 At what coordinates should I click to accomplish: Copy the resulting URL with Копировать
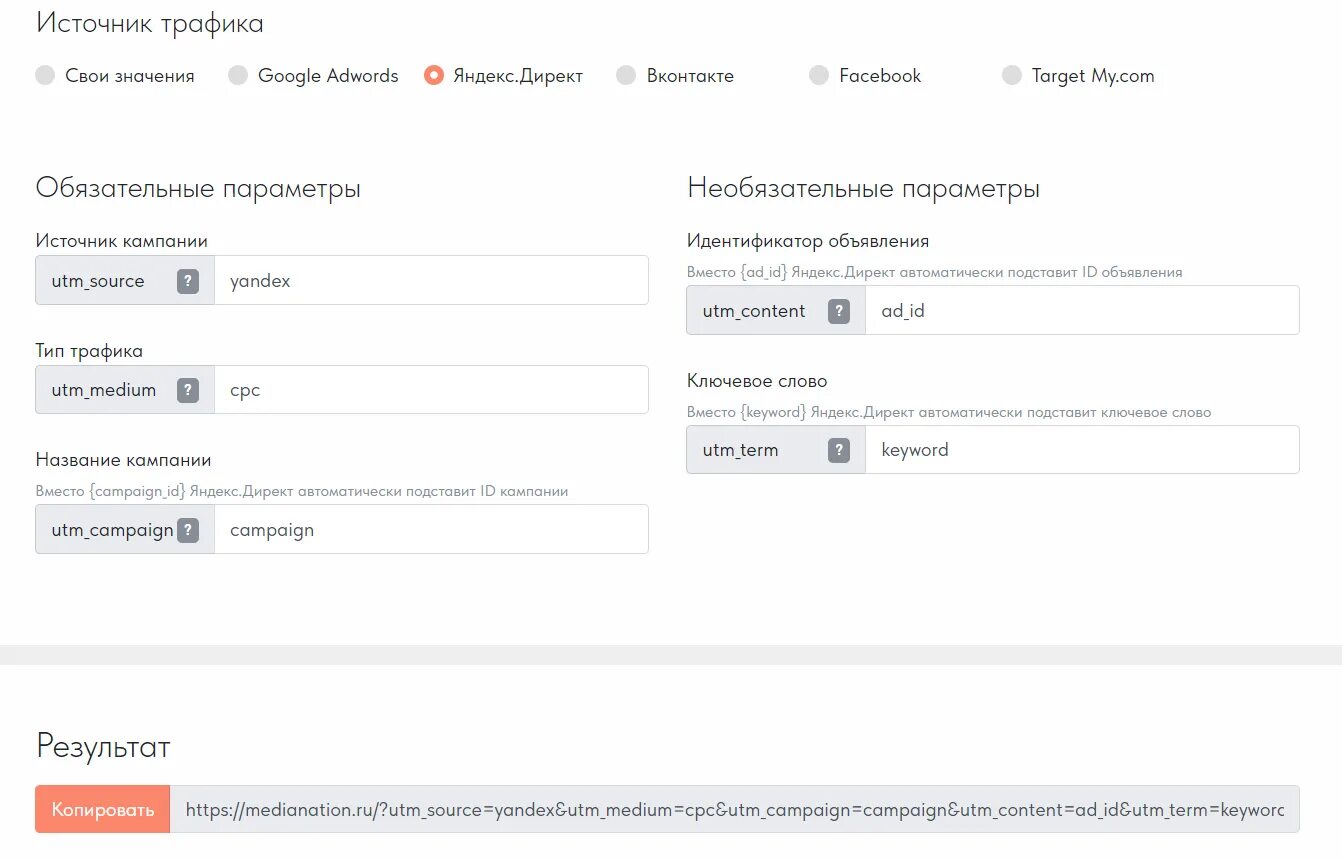(103, 810)
